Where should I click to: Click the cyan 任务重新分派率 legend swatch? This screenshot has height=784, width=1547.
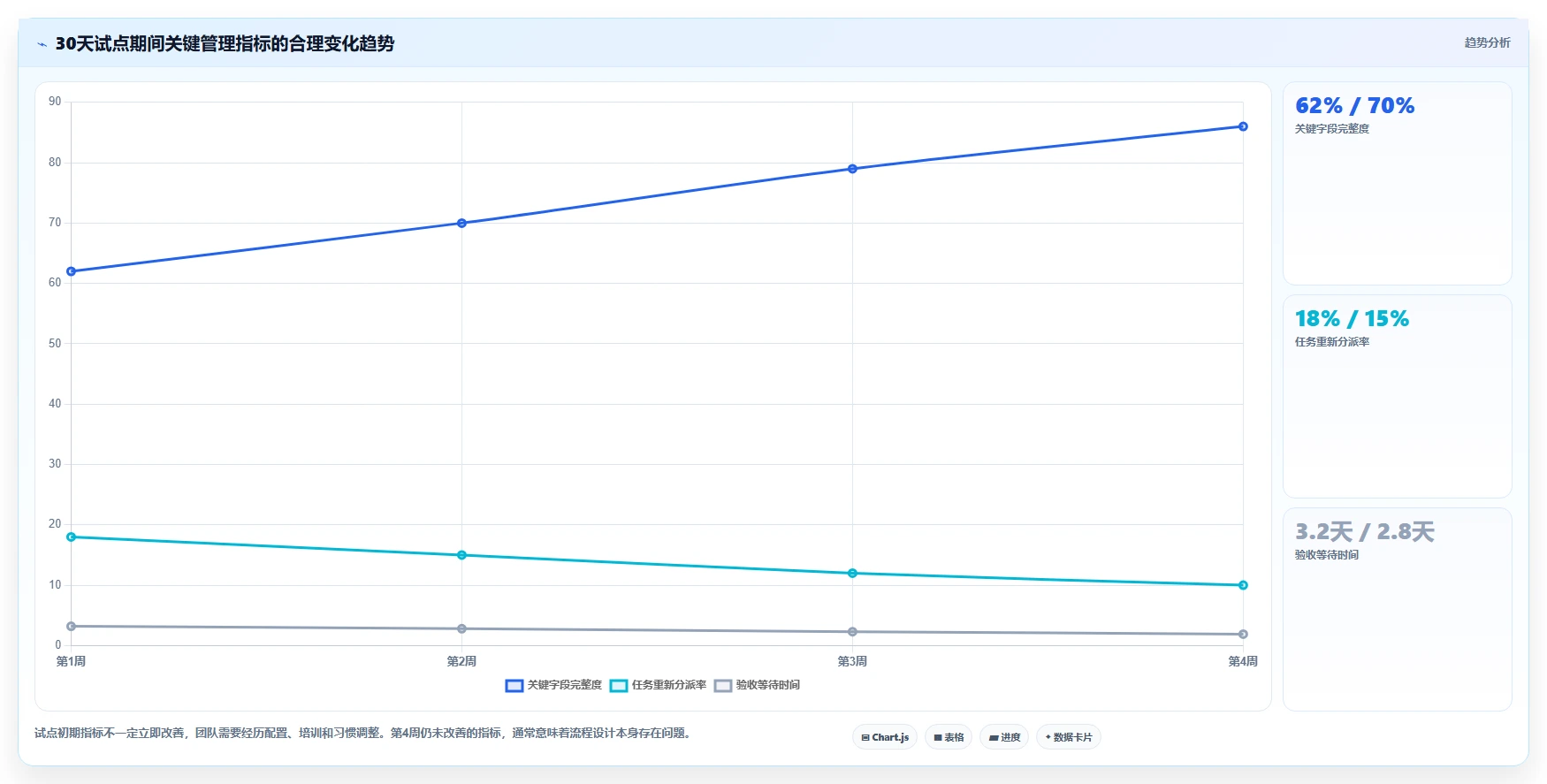click(x=619, y=686)
